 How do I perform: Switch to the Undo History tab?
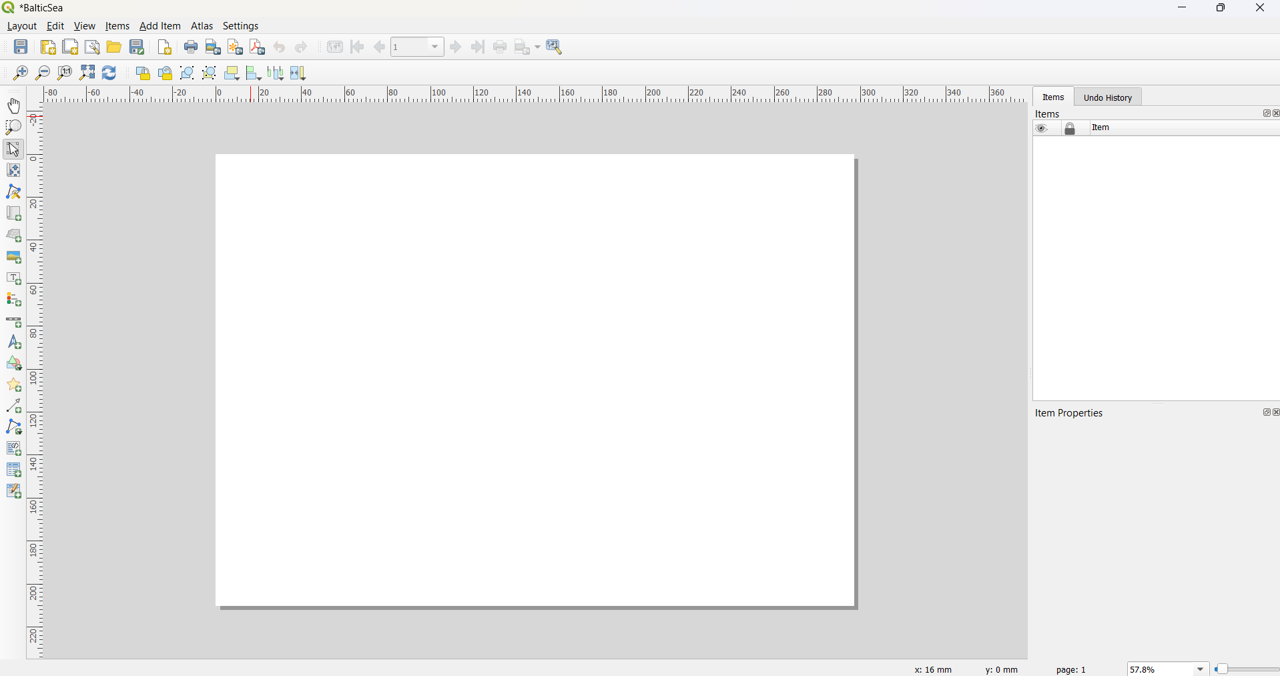1107,98
